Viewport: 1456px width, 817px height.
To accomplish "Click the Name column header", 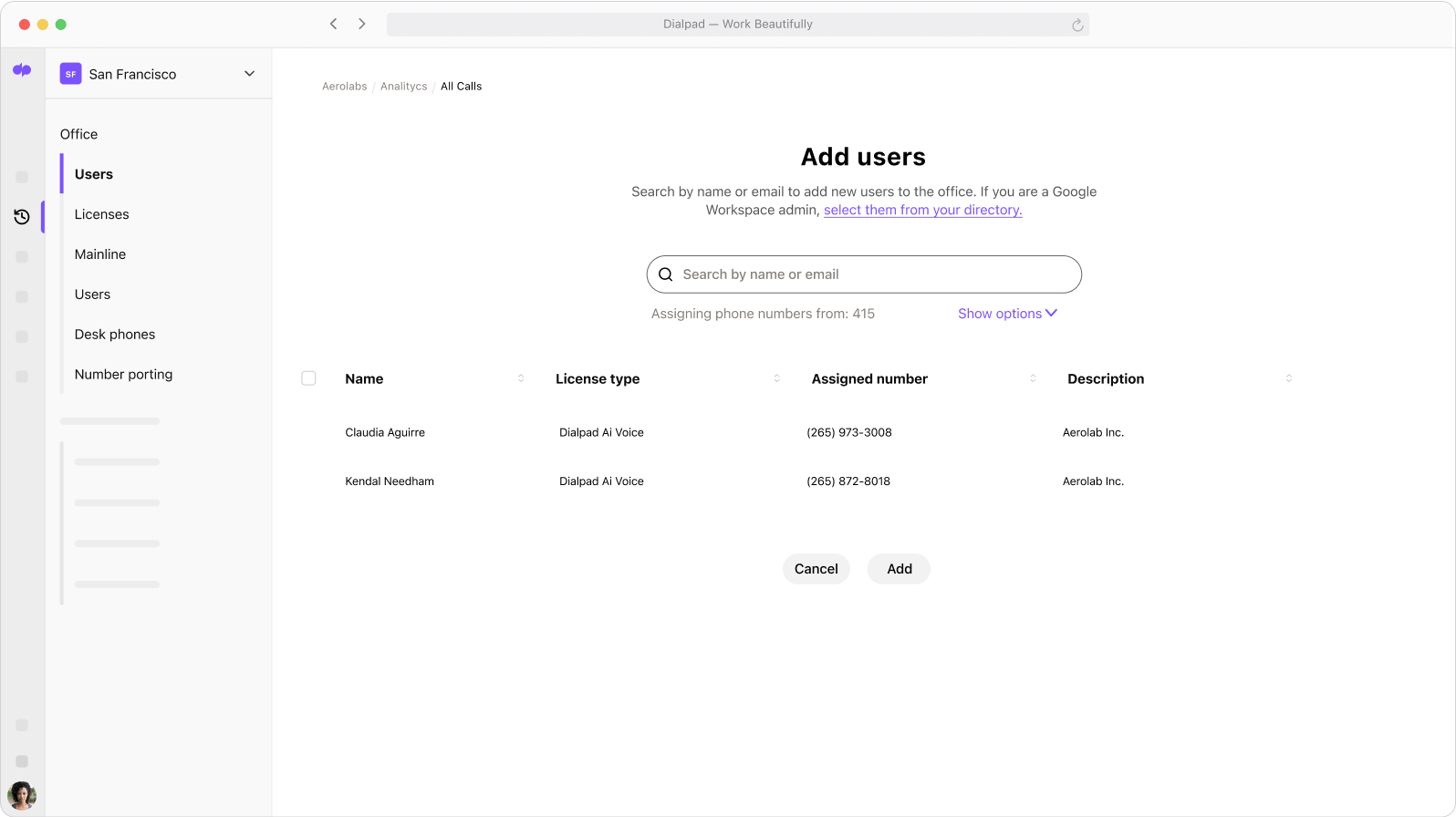I will (364, 378).
